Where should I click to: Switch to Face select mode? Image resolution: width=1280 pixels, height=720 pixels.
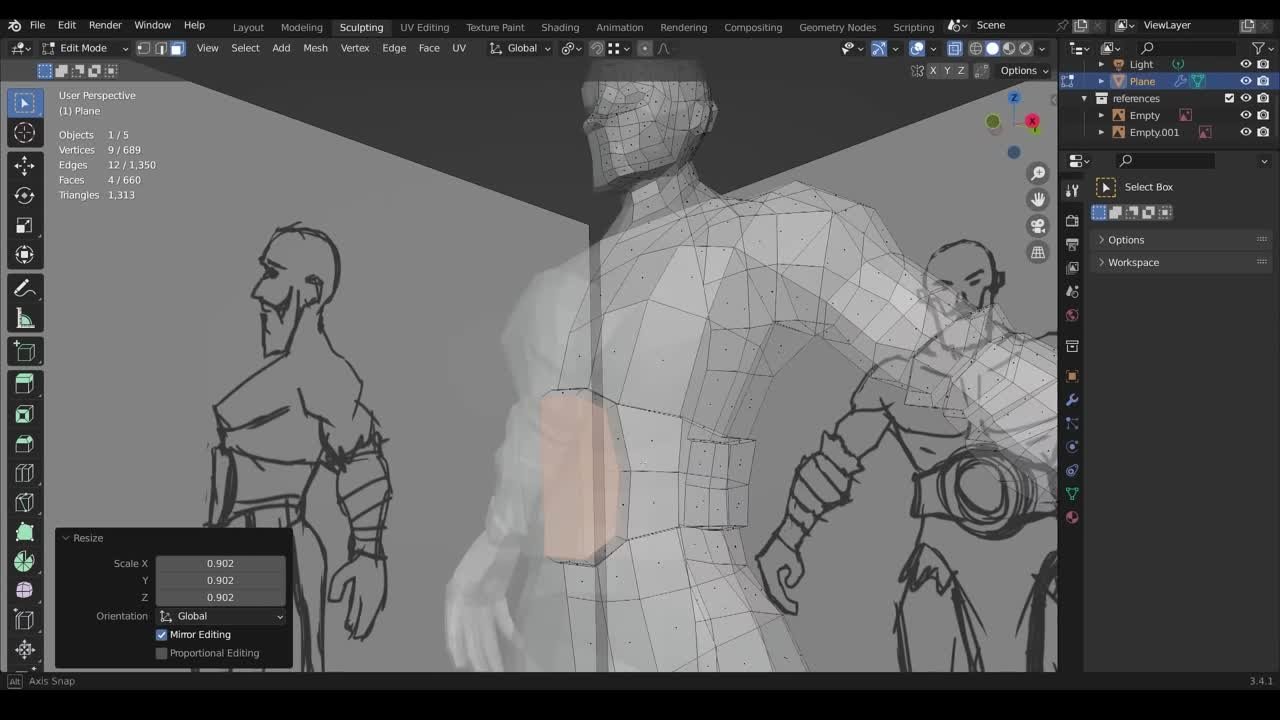tap(177, 48)
